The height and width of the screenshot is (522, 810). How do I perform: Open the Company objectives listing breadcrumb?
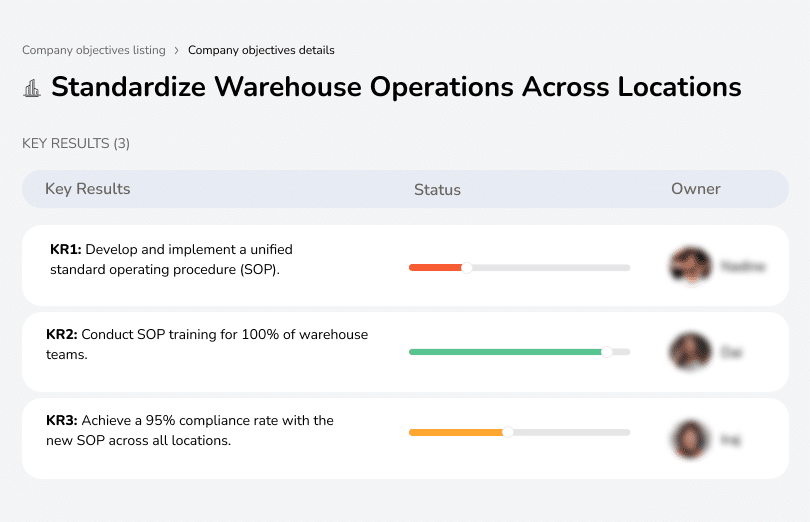[94, 50]
